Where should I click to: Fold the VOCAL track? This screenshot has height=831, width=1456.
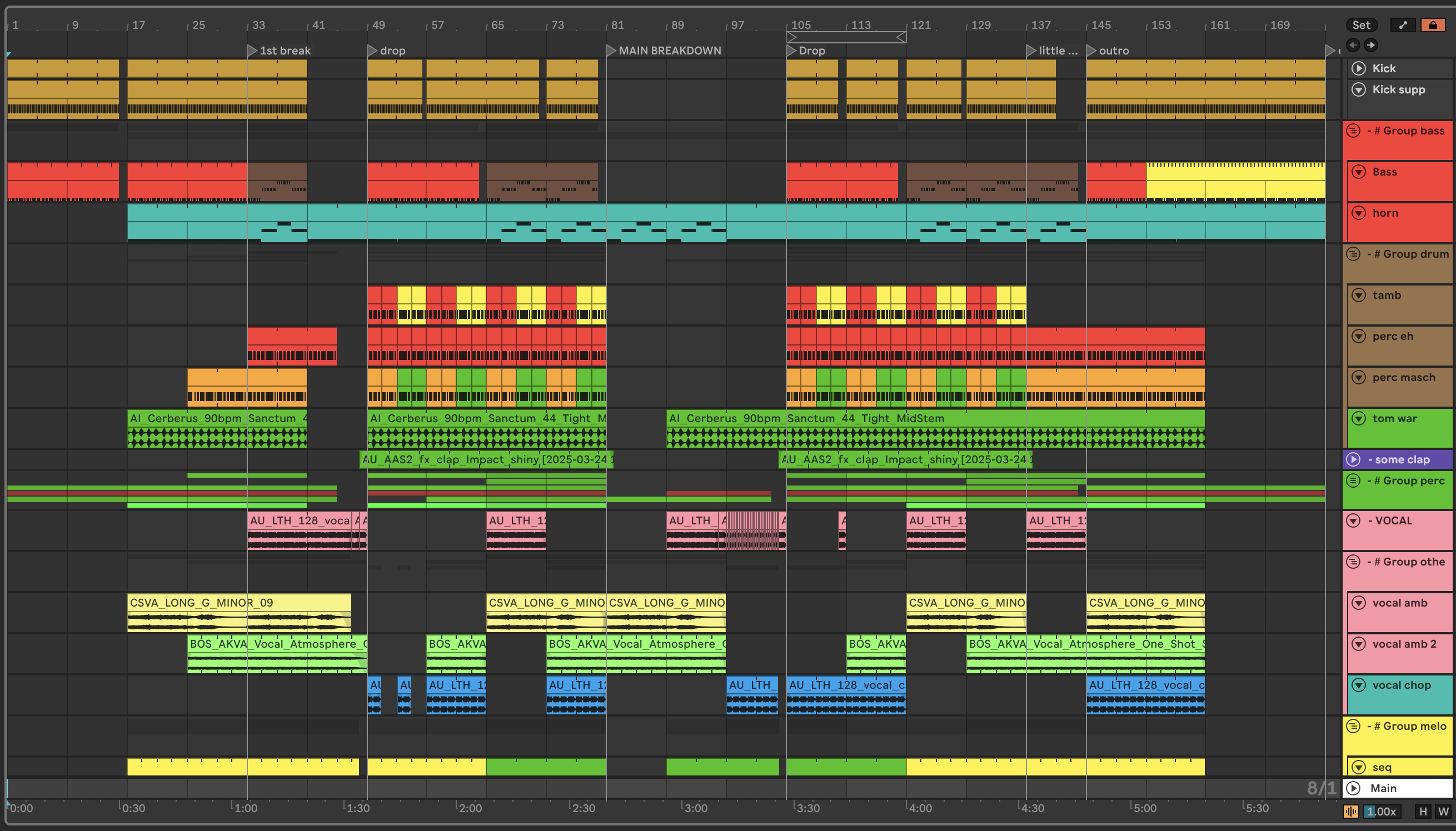(x=1353, y=520)
